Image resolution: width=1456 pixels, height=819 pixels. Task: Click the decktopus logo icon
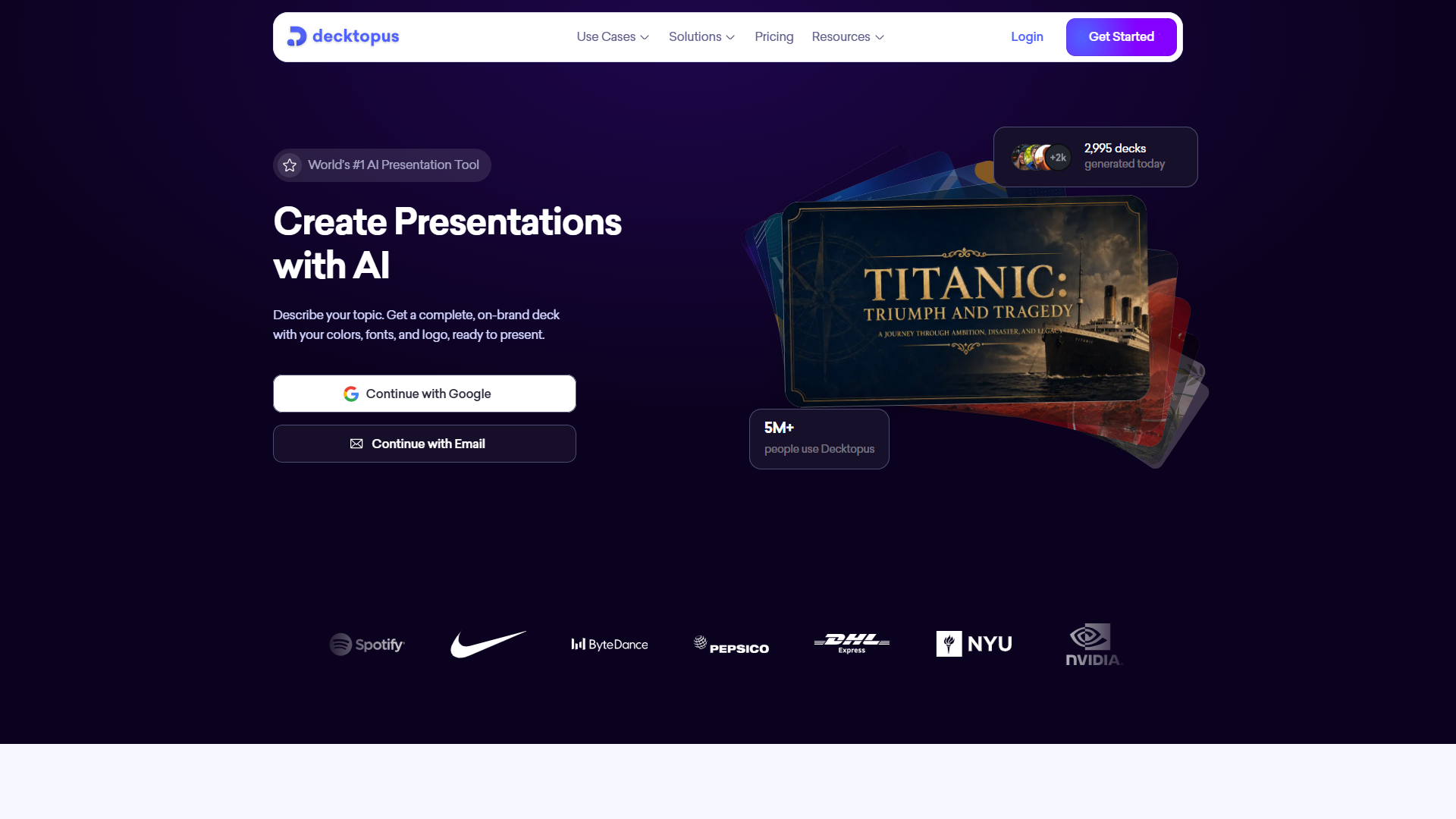(x=297, y=36)
